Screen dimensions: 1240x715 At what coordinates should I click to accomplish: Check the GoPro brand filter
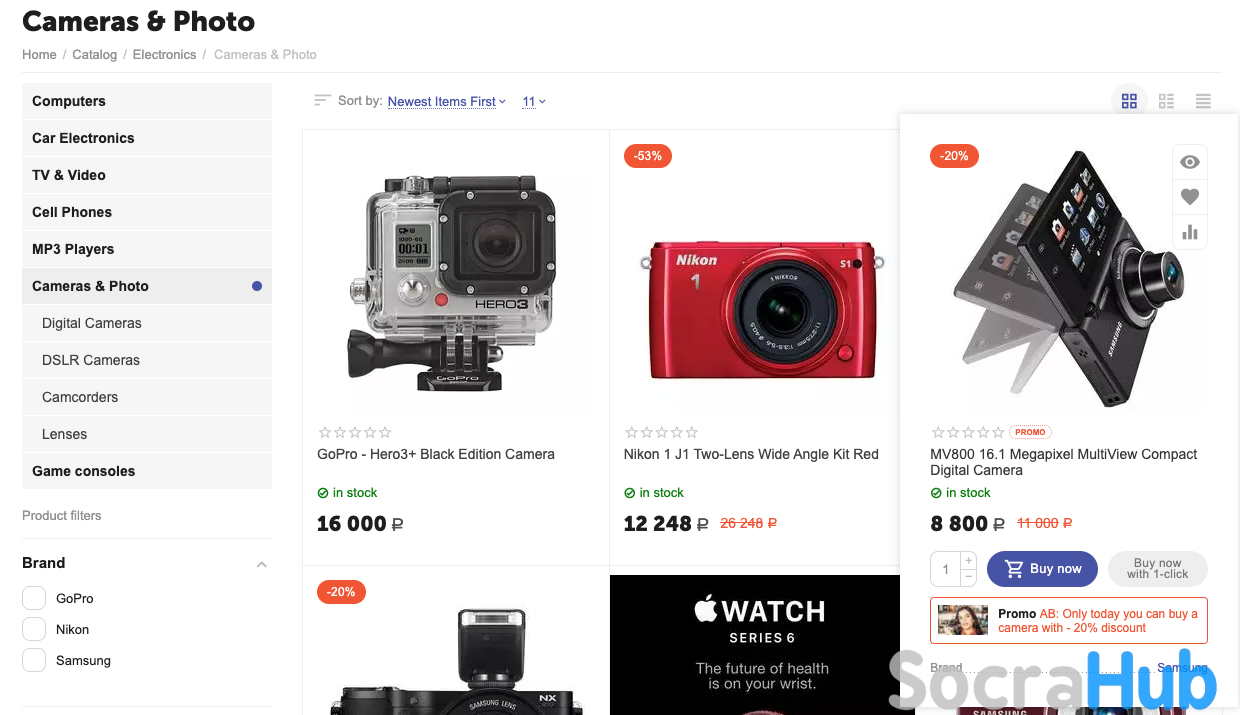click(x=34, y=598)
